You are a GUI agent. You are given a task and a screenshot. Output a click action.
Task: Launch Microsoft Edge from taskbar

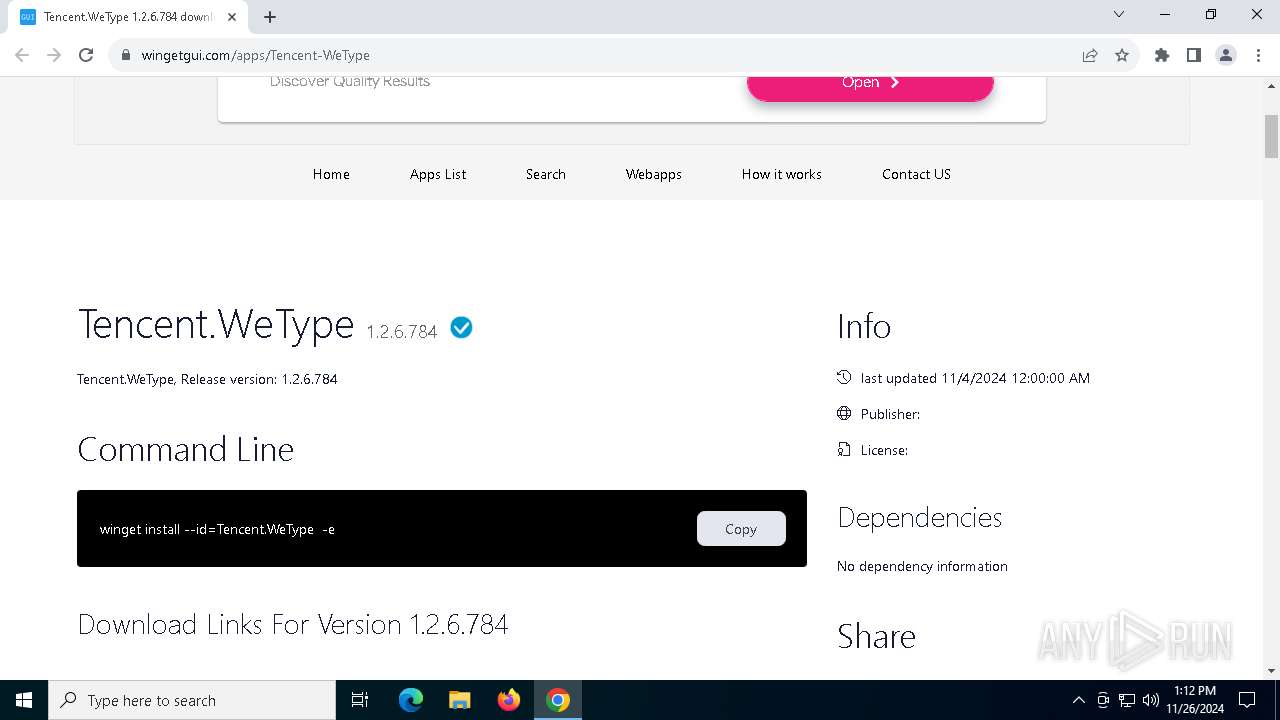(411, 700)
